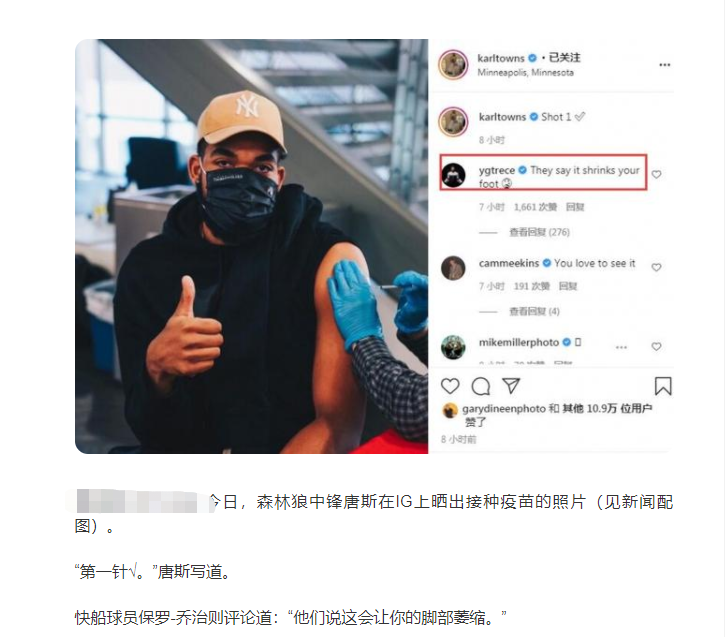This screenshot has width=726, height=637.
Task: Open the garydineenphoto liker link
Action: tap(503, 409)
